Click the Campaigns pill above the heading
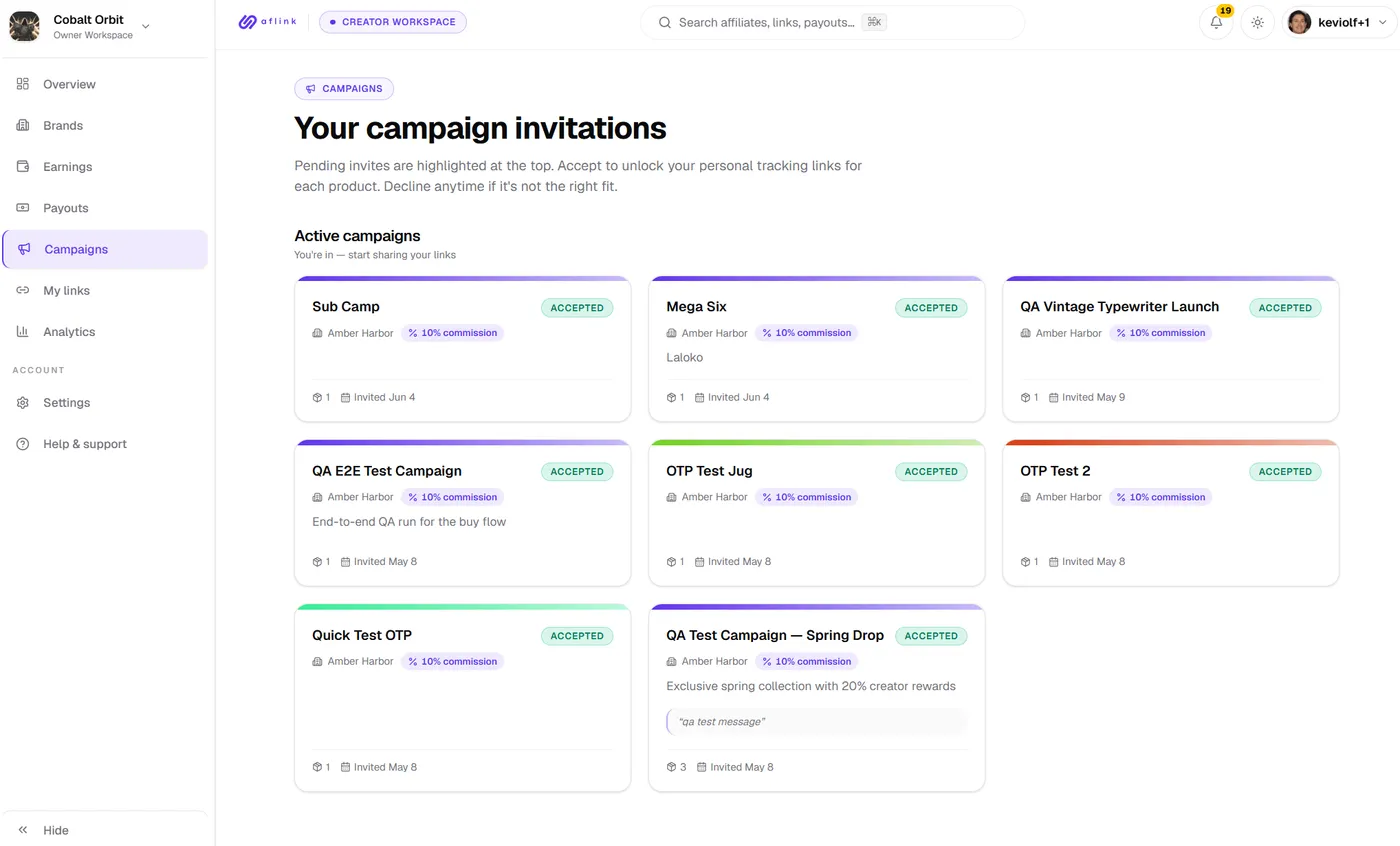This screenshot has height=846, width=1400. pyautogui.click(x=344, y=89)
